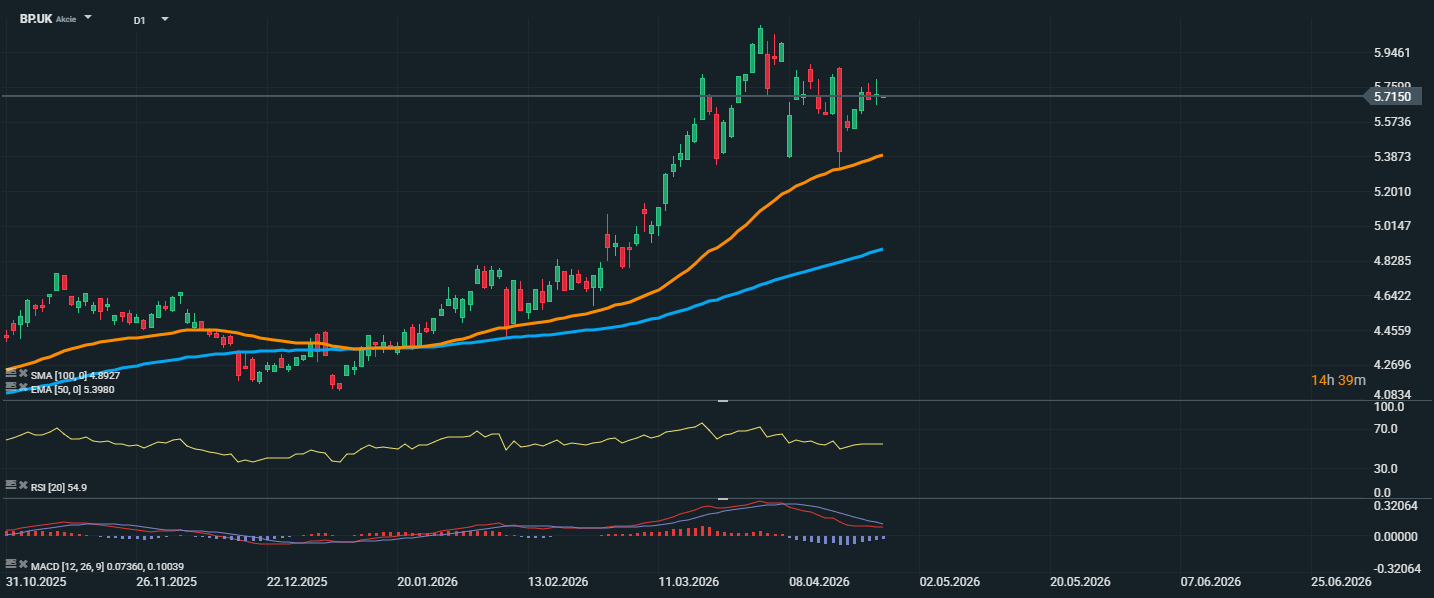
Task: Click MACD axis value 0.00000
Action: click(1395, 537)
